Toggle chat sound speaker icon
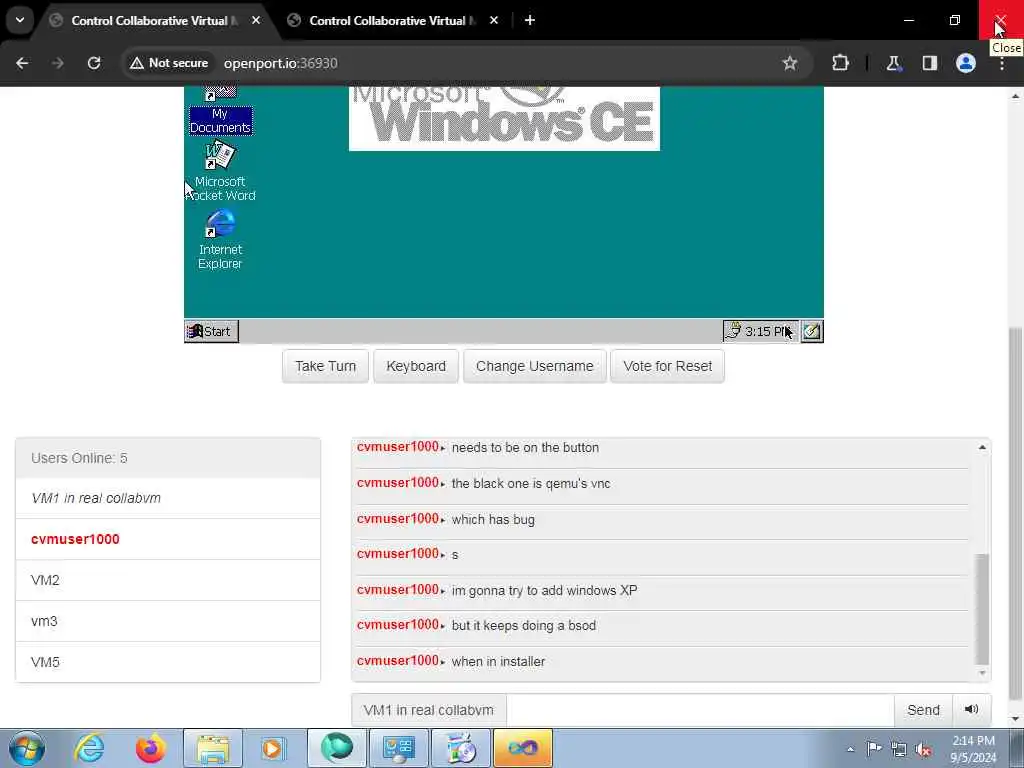Image resolution: width=1024 pixels, height=768 pixels. tap(971, 710)
